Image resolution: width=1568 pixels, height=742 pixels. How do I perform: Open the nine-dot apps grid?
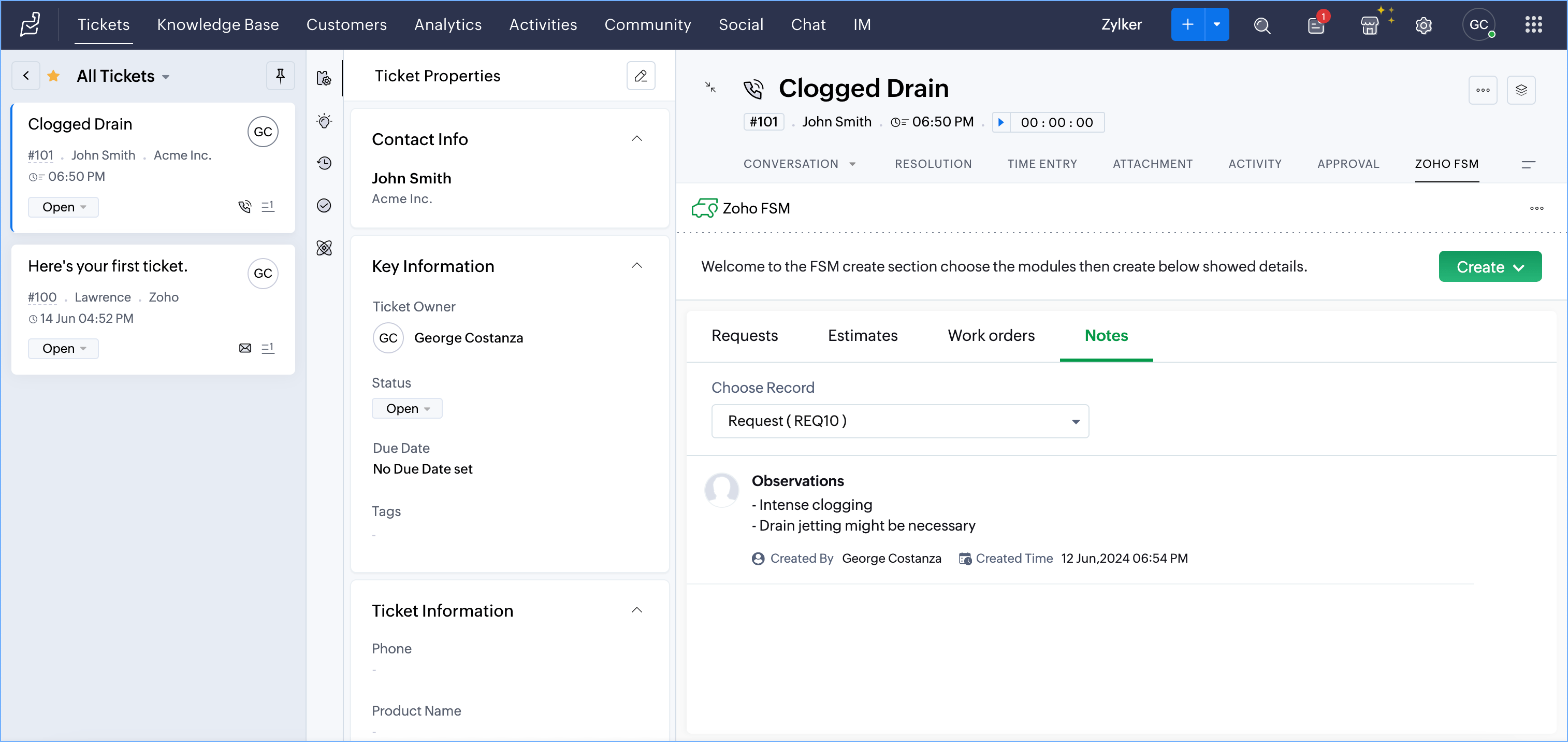point(1533,25)
